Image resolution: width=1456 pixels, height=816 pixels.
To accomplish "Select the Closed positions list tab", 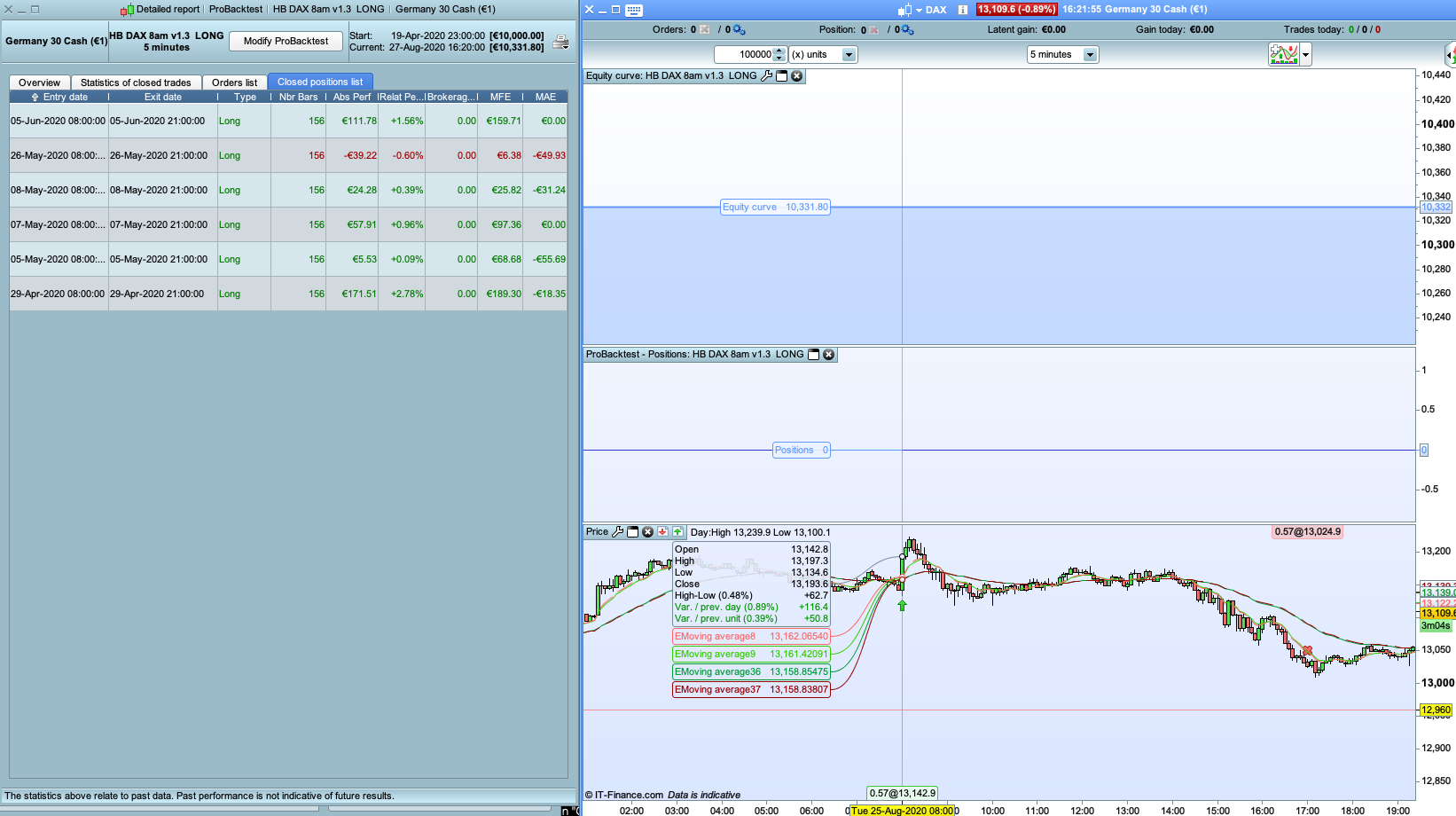I will pos(320,82).
